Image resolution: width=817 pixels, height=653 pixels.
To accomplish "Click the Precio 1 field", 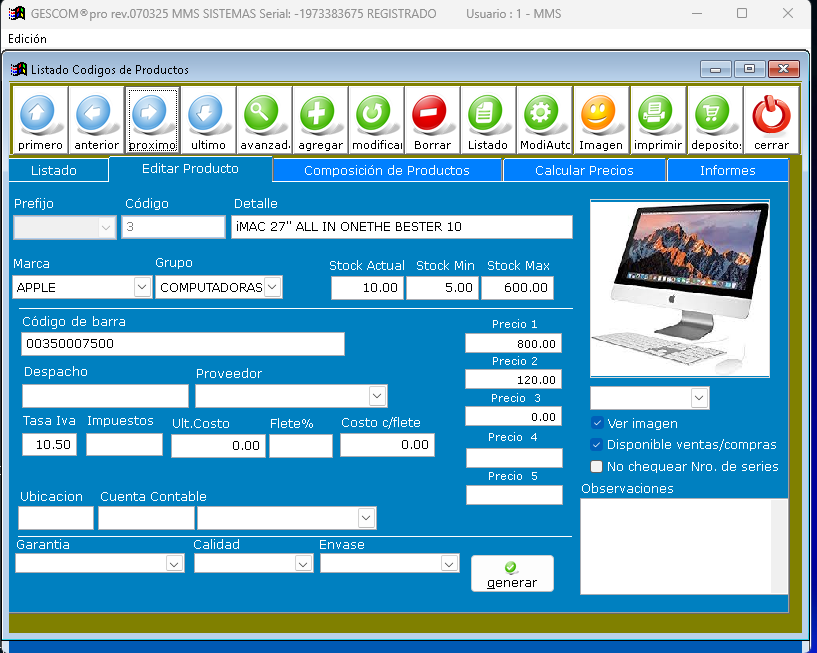I will tap(514, 343).
